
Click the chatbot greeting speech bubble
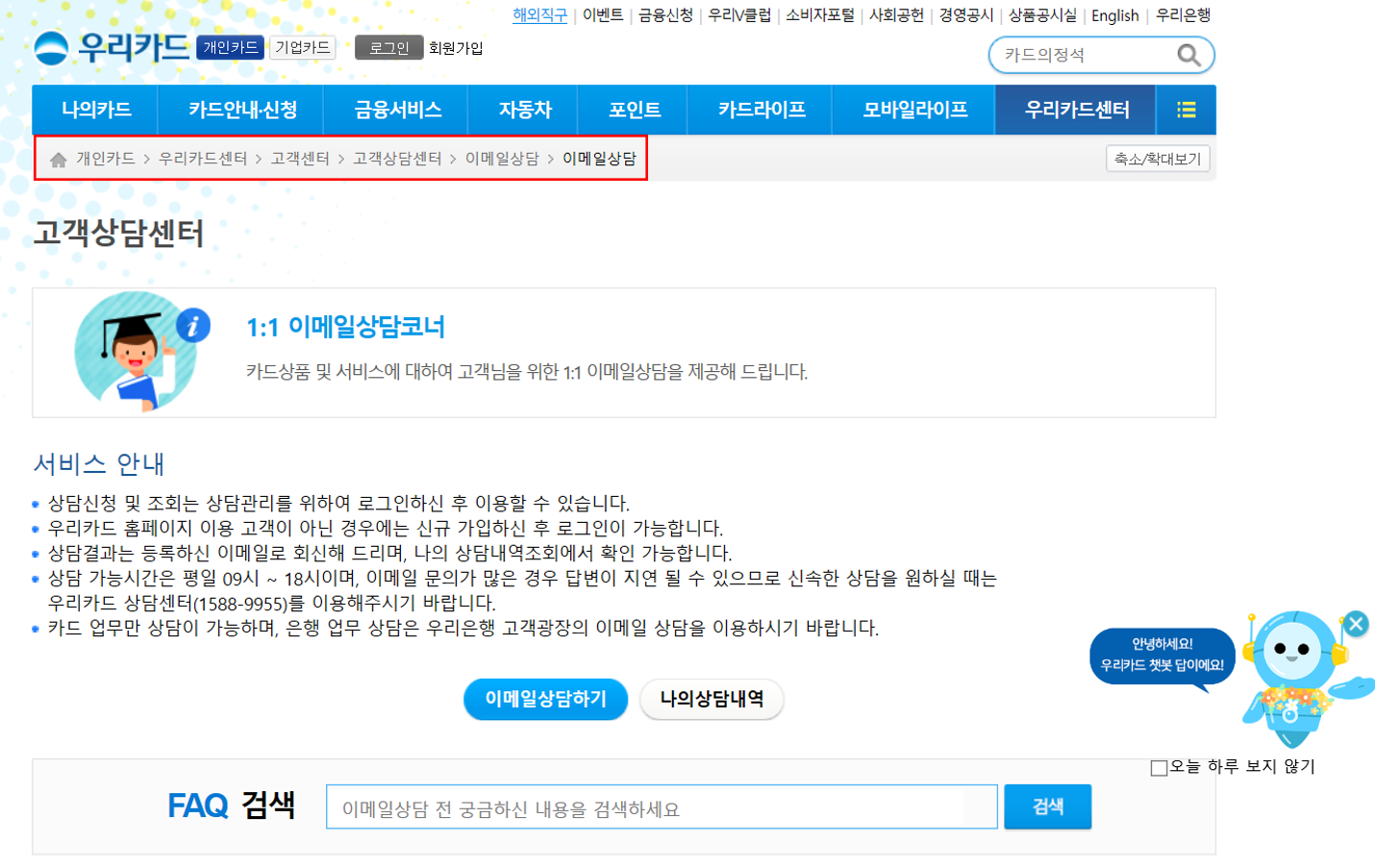click(1162, 656)
